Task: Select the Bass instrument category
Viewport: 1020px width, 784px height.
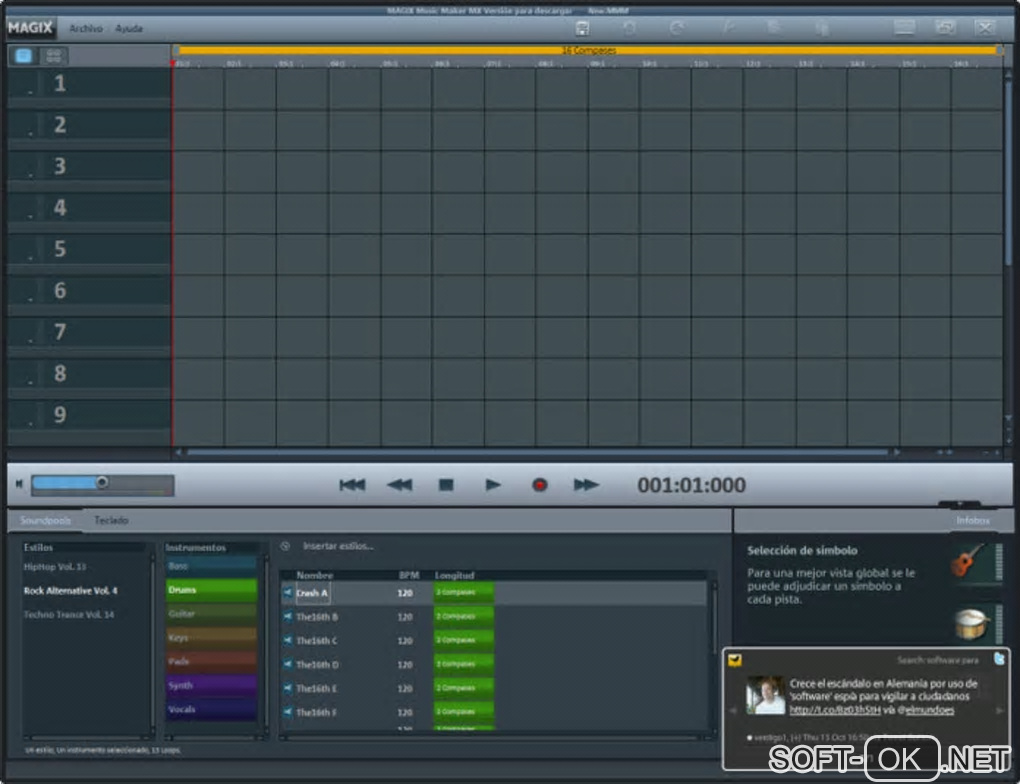Action: point(211,566)
